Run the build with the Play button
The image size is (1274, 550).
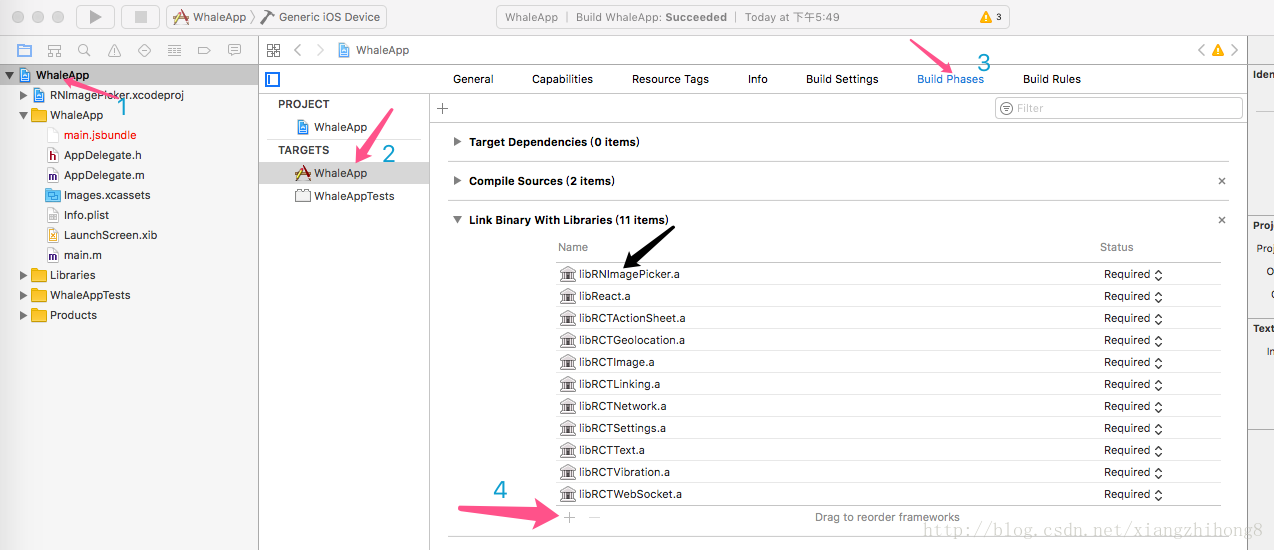click(x=95, y=17)
